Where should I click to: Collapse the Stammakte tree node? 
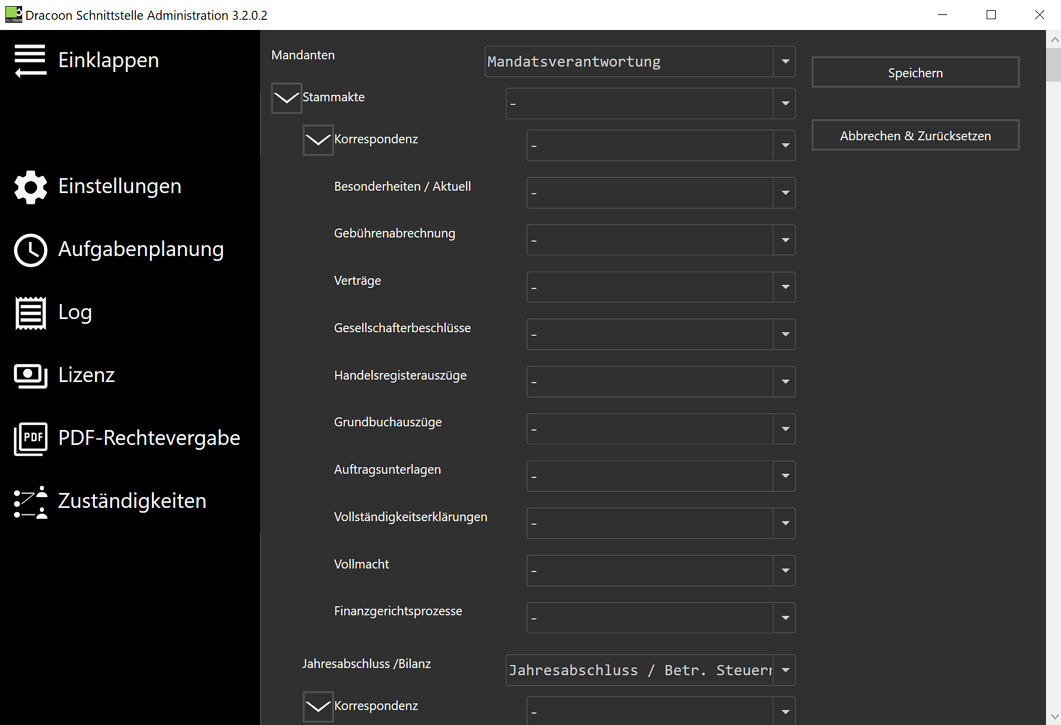click(286, 98)
